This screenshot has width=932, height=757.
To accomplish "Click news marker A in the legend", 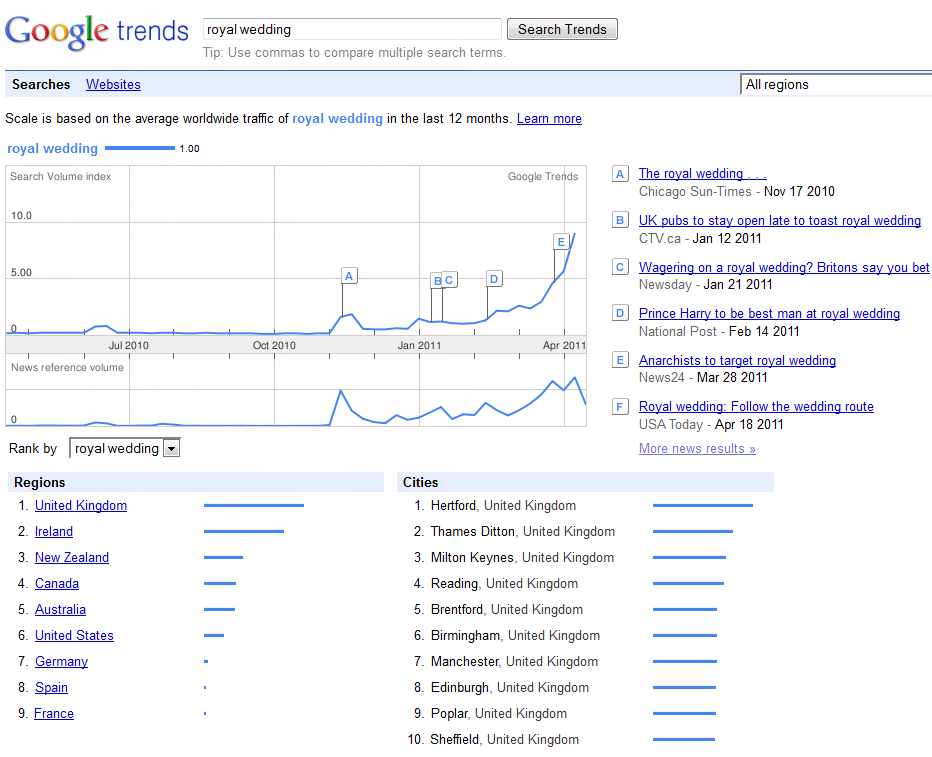I will tap(620, 174).
